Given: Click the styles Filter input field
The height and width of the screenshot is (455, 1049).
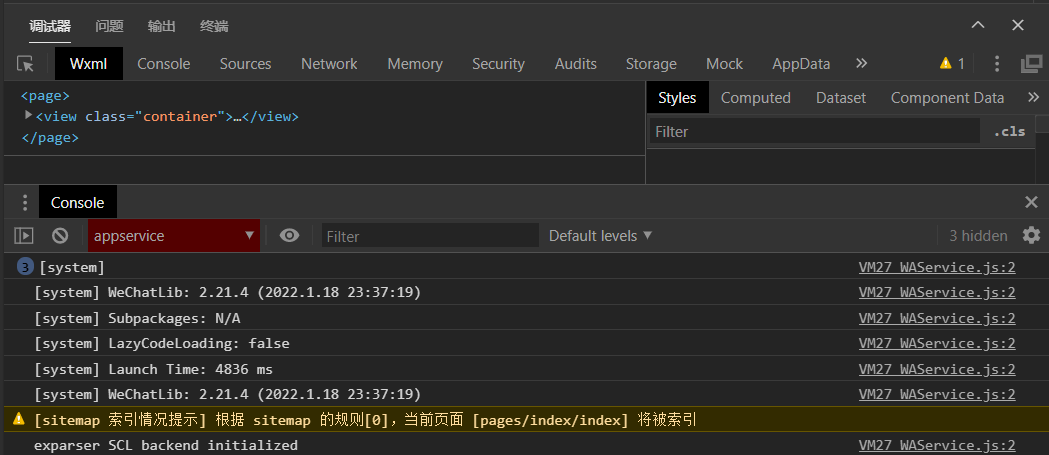Looking at the screenshot, I should point(814,131).
